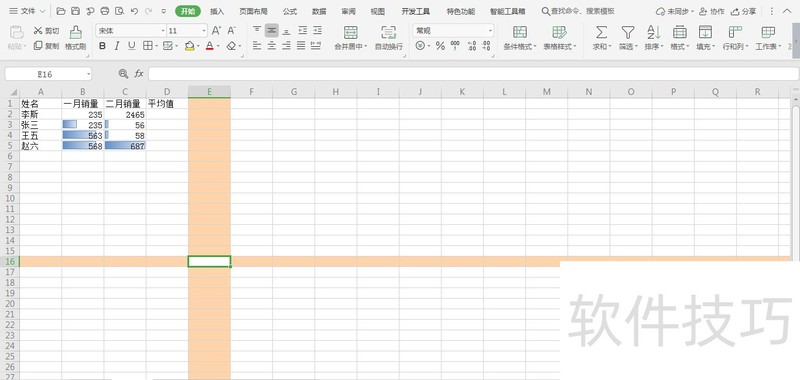Image resolution: width=800 pixels, height=380 pixels.
Task: Click the undo arrow
Action: click(134, 11)
